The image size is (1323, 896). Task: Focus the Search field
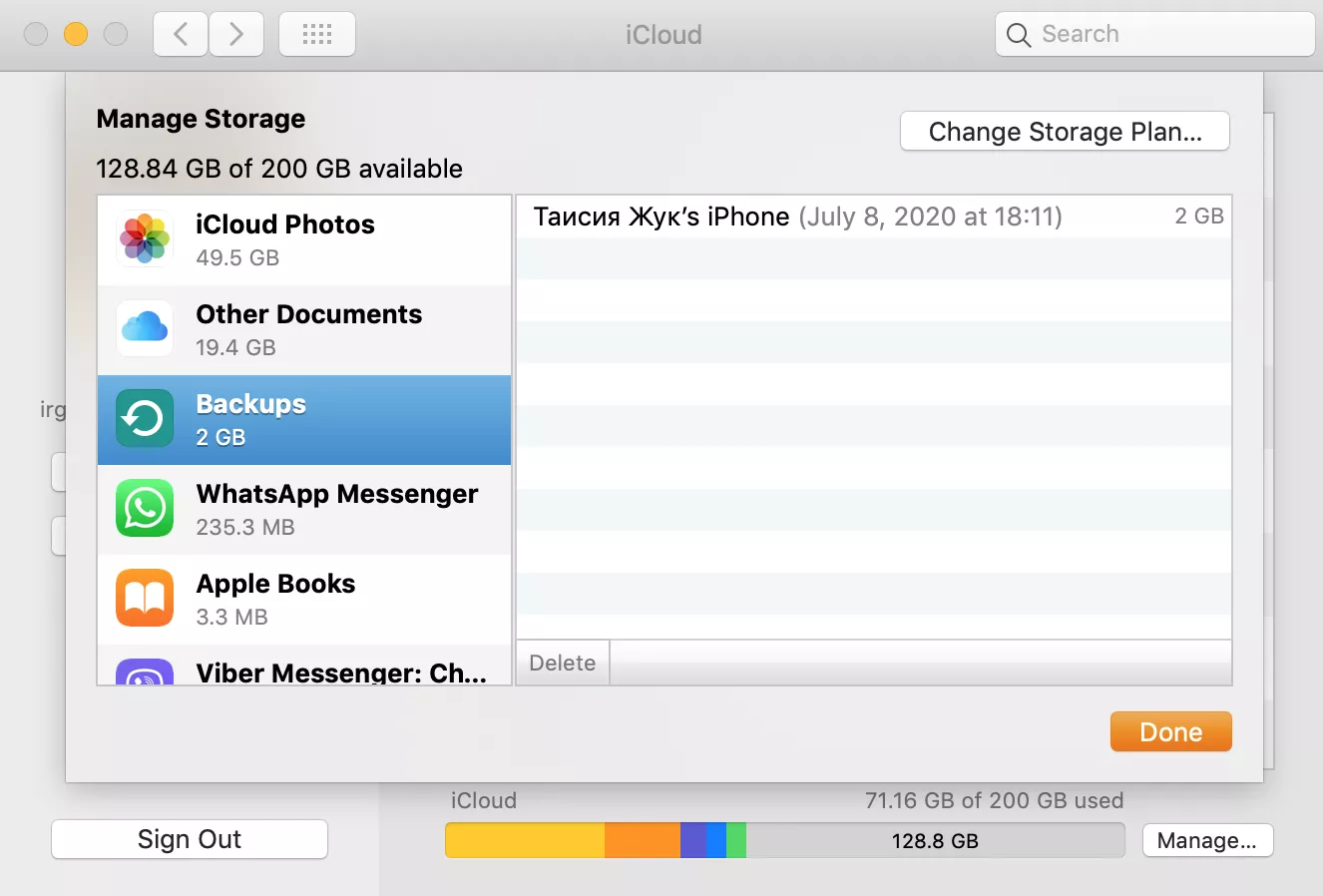[1155, 34]
